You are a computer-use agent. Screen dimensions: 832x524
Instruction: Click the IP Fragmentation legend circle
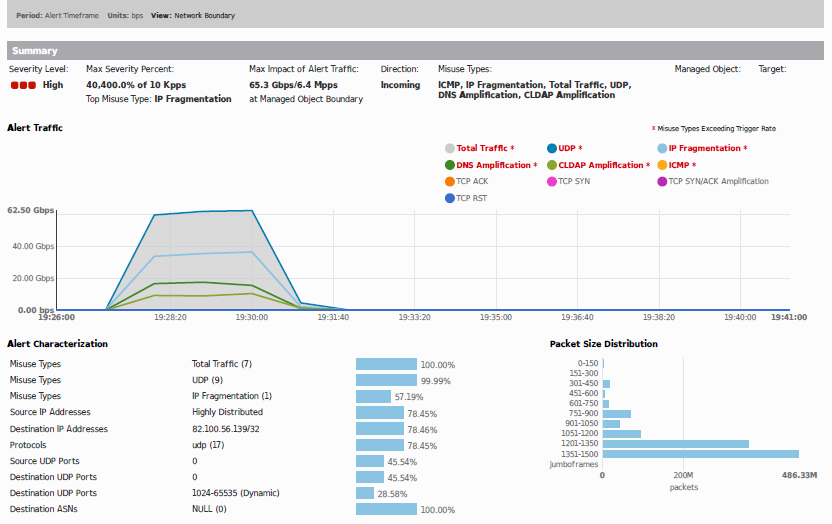(662, 149)
